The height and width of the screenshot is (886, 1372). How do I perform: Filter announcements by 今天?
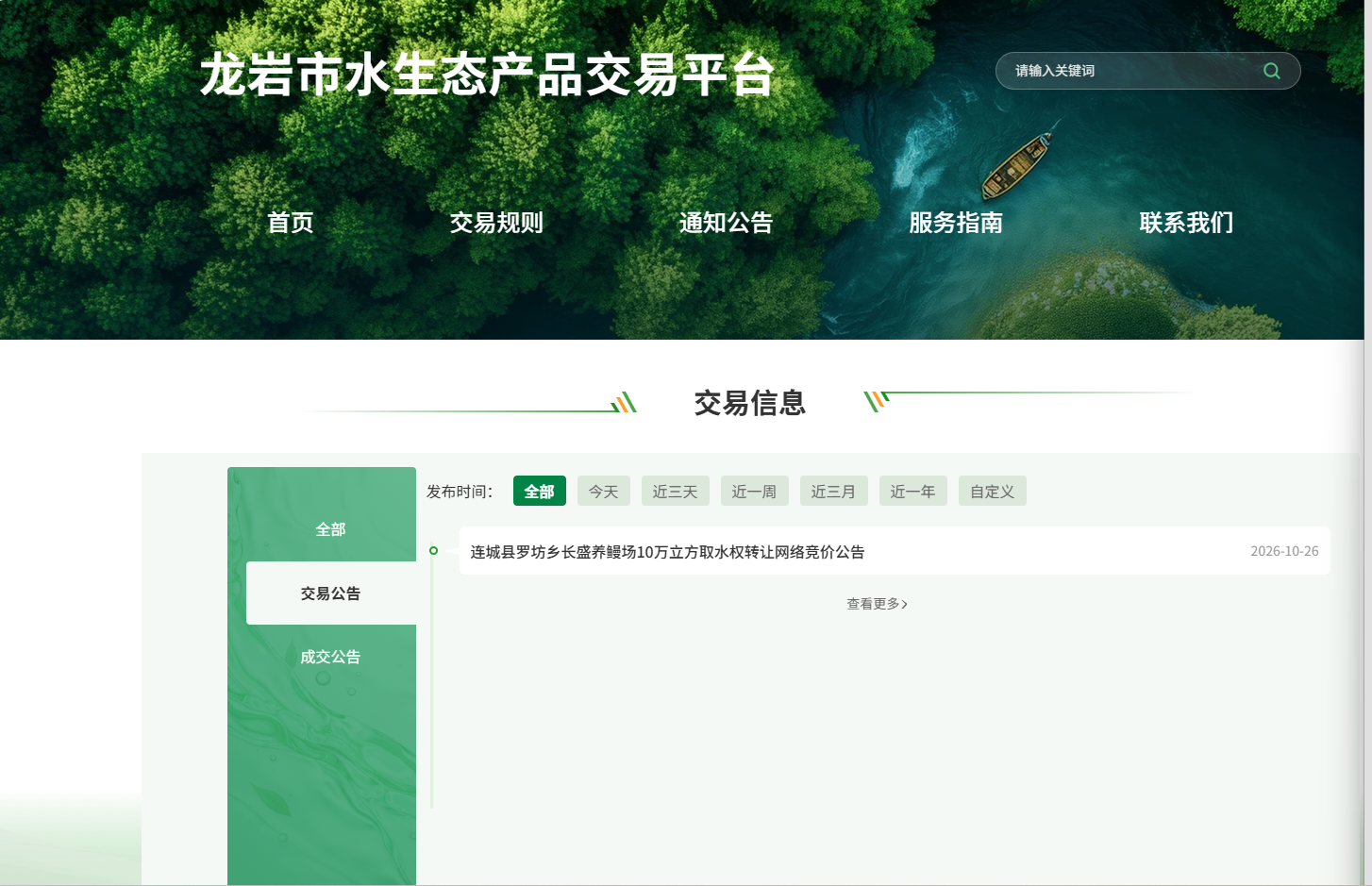[604, 491]
